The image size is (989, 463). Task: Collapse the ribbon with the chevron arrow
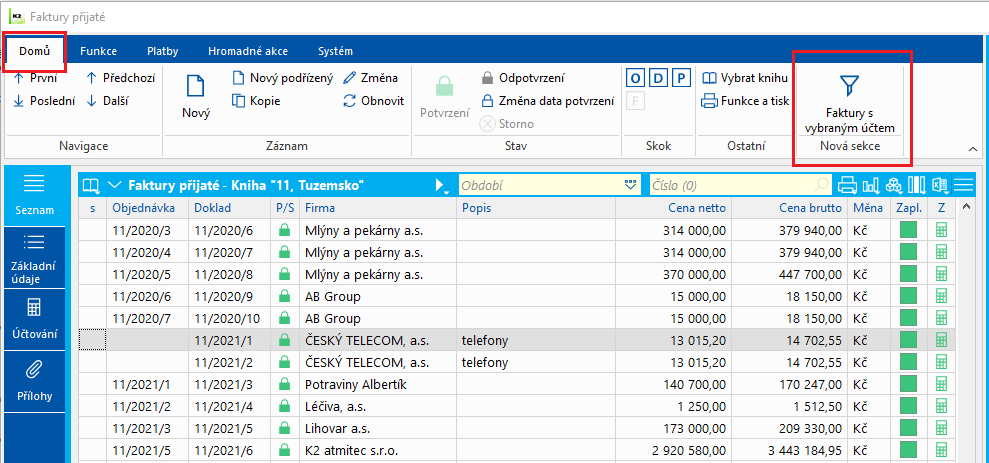tap(973, 149)
